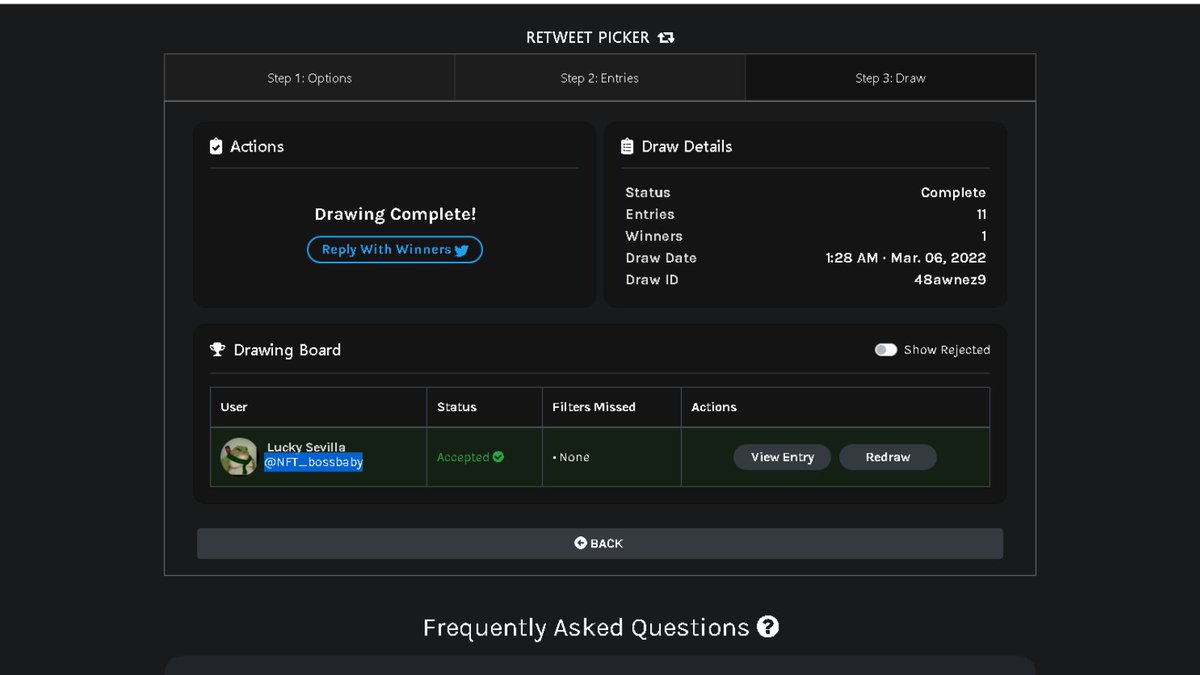Image resolution: width=1200 pixels, height=675 pixels.
Task: Go back using the BACK button
Action: [x=600, y=543]
